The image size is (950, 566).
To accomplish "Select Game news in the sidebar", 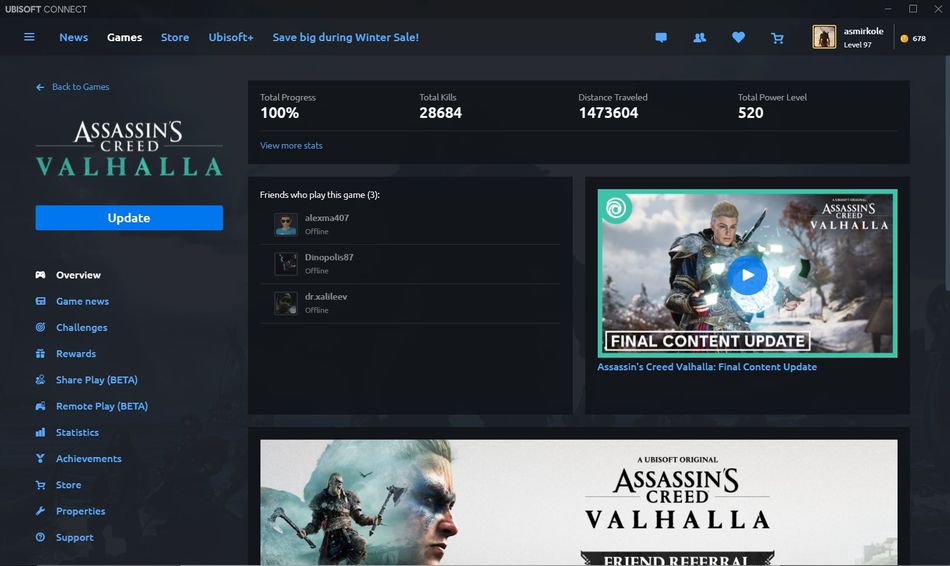I will (82, 301).
